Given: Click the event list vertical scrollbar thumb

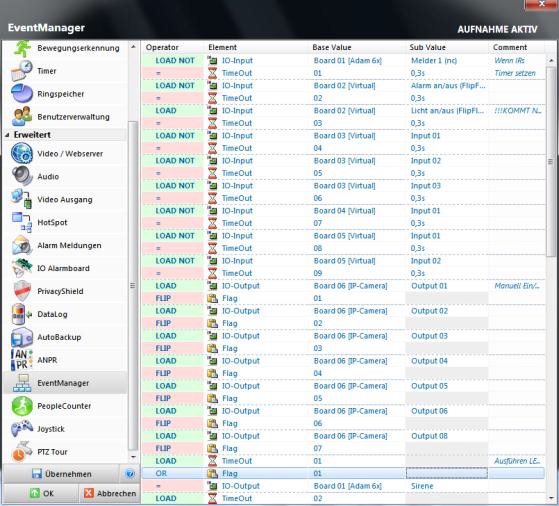Looking at the screenshot, I should 550,162.
